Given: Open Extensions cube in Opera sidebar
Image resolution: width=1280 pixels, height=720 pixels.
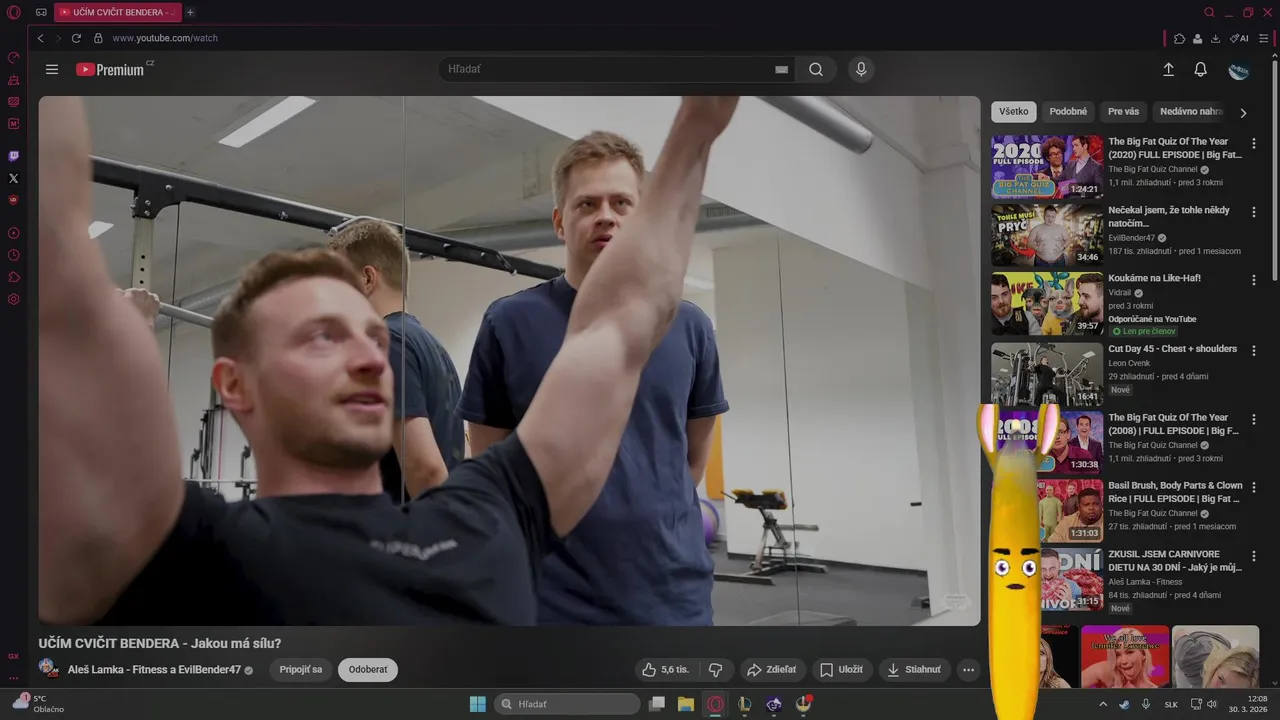Looking at the screenshot, I should tap(13, 277).
